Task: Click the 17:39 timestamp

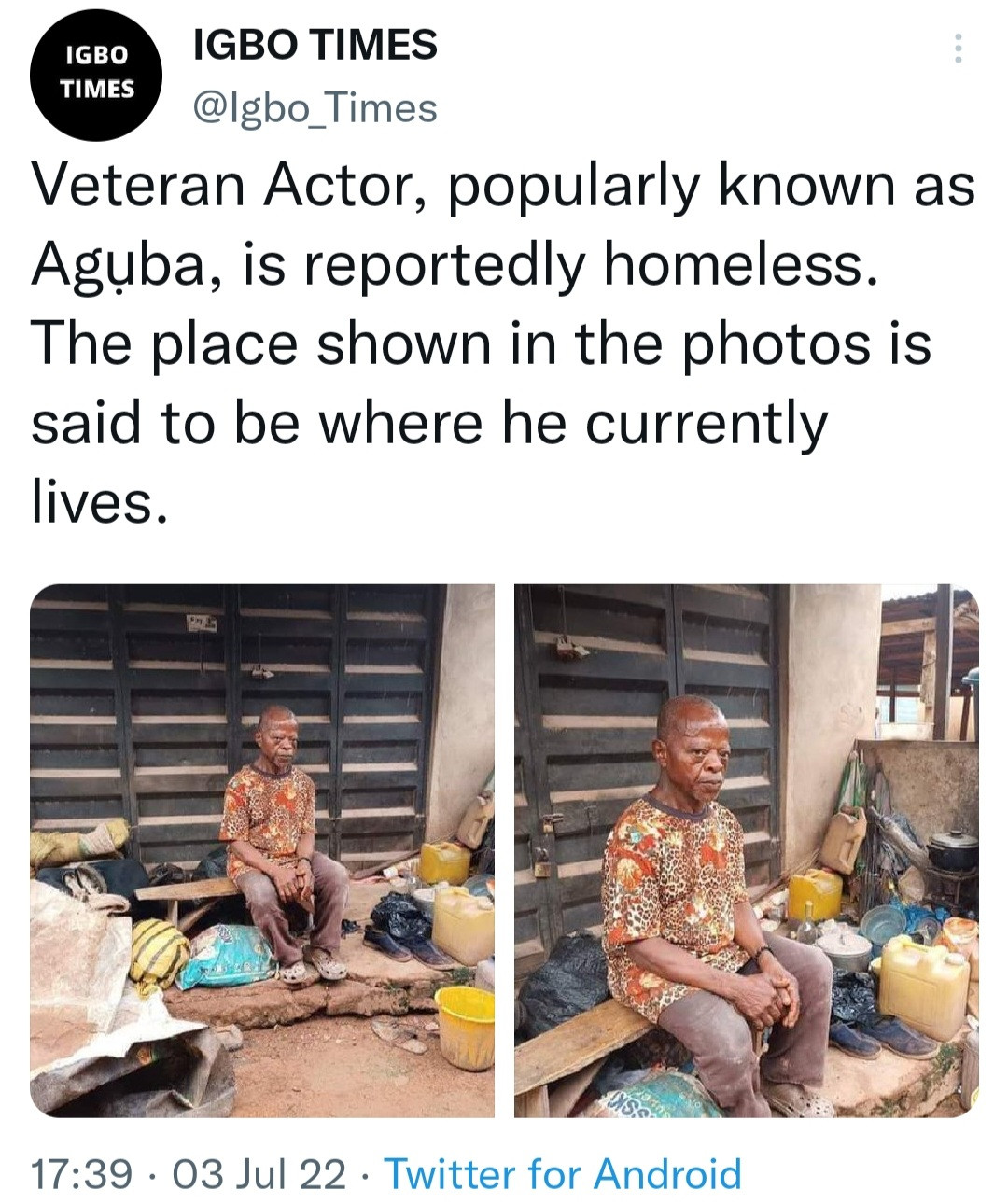Action: click(x=81, y=1173)
